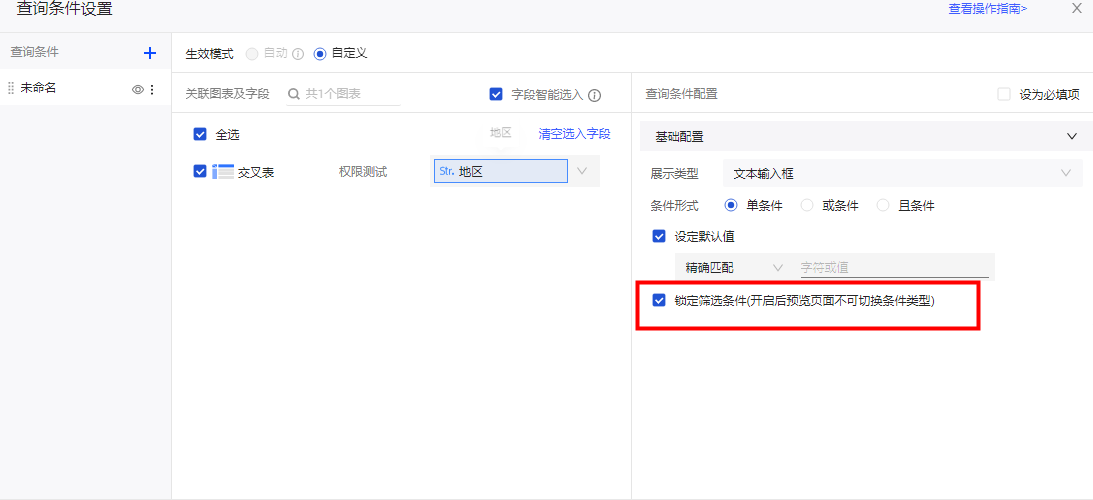This screenshot has height=500, width=1093.
Task: Toggle the eye icon for 未命名 condition
Action: (138, 89)
